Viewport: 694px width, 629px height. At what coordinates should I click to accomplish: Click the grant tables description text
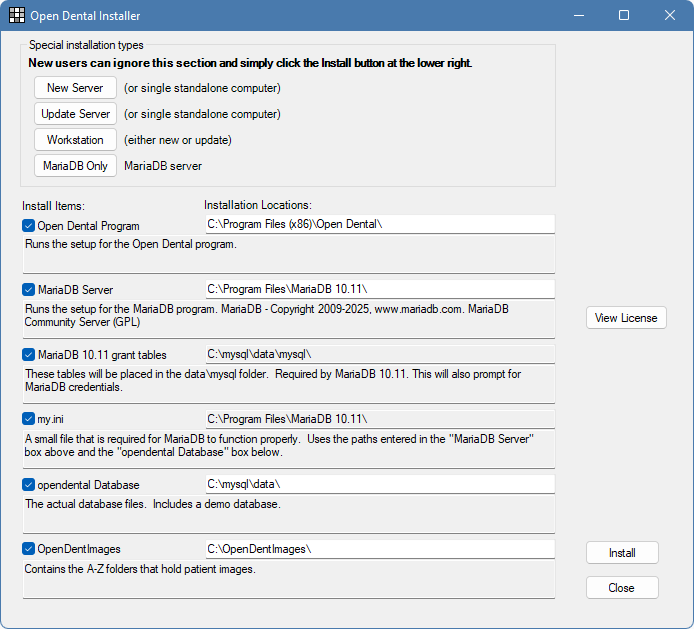click(x=273, y=380)
